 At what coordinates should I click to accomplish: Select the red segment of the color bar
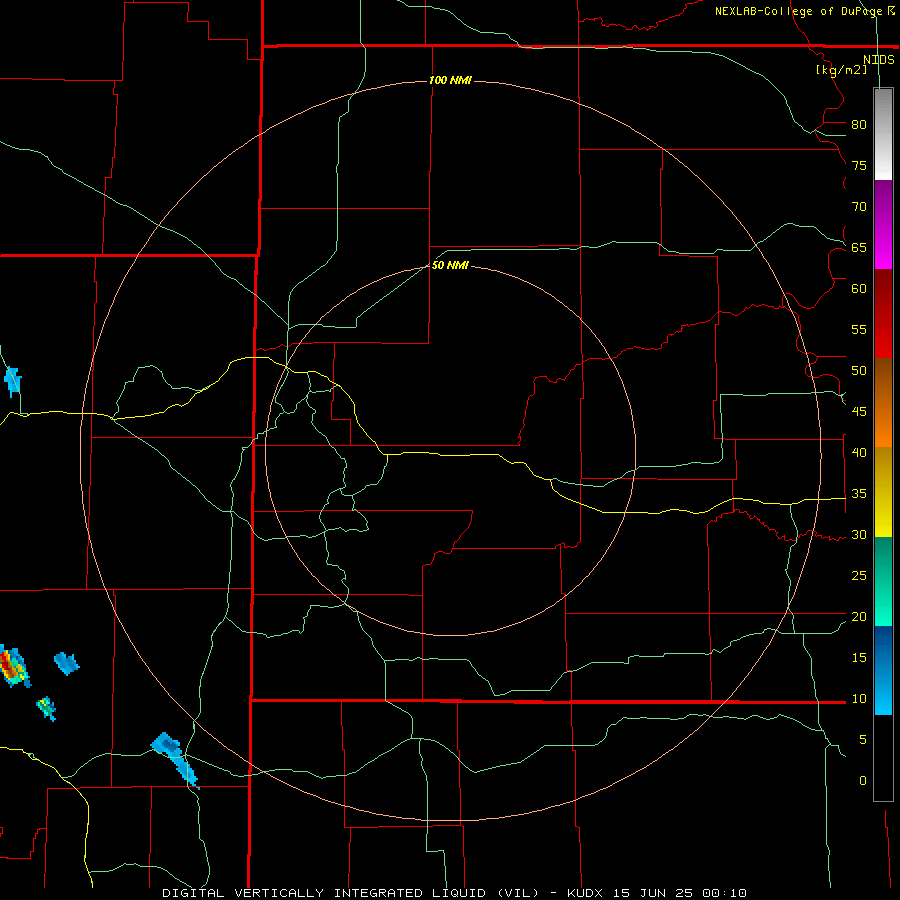pos(883,313)
